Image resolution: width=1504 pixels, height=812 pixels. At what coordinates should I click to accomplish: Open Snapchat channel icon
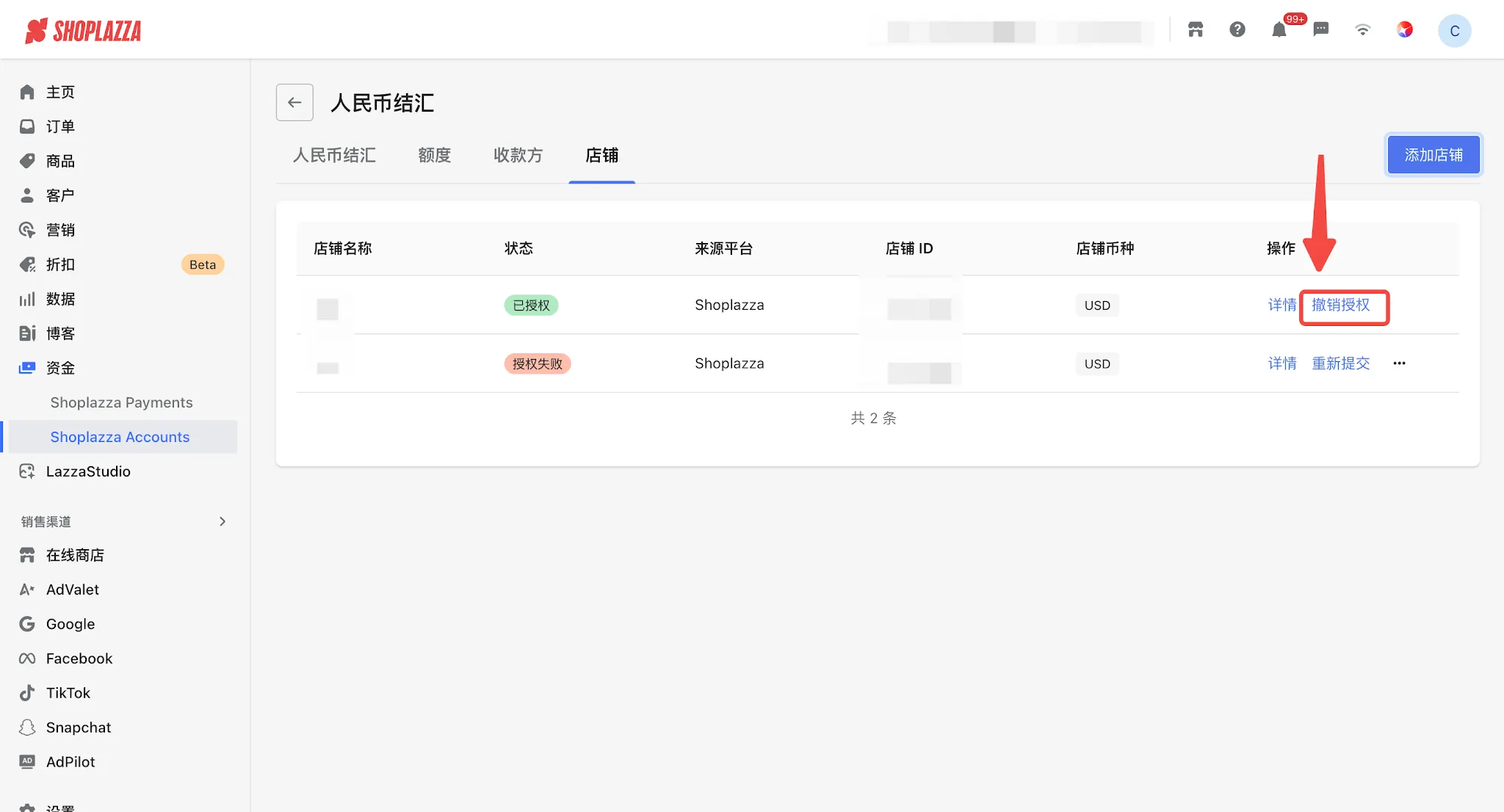pyautogui.click(x=27, y=728)
